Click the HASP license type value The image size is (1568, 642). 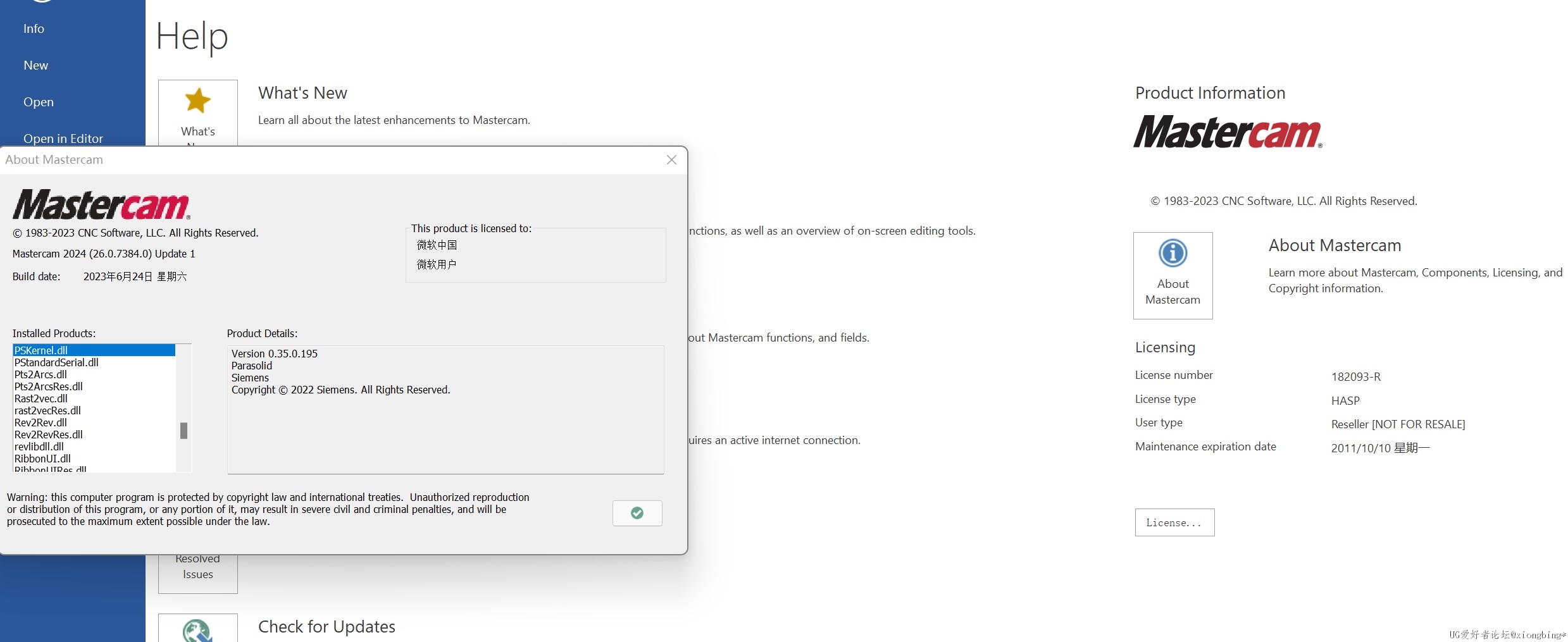pyautogui.click(x=1345, y=401)
